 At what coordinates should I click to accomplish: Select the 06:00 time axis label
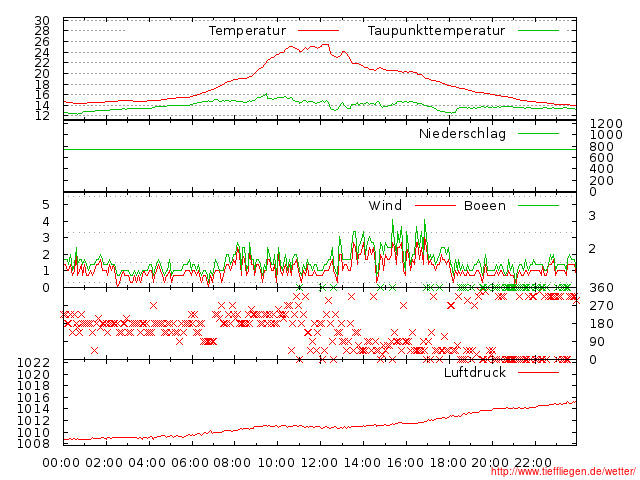click(190, 463)
